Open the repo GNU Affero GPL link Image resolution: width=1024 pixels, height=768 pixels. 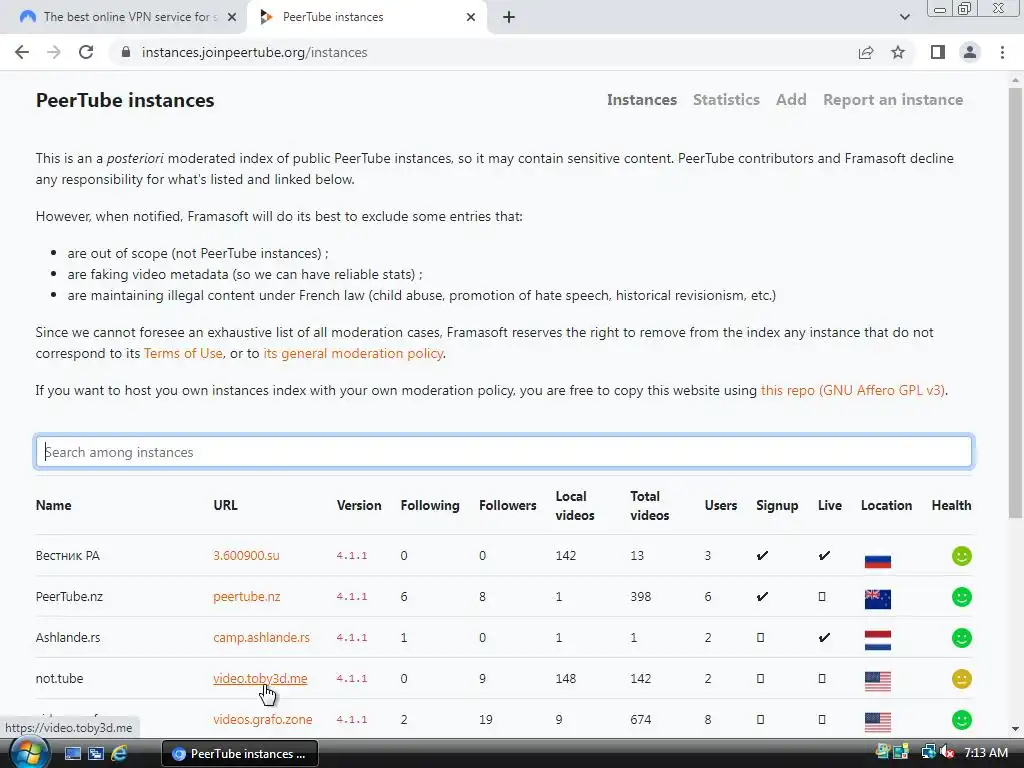pos(852,391)
